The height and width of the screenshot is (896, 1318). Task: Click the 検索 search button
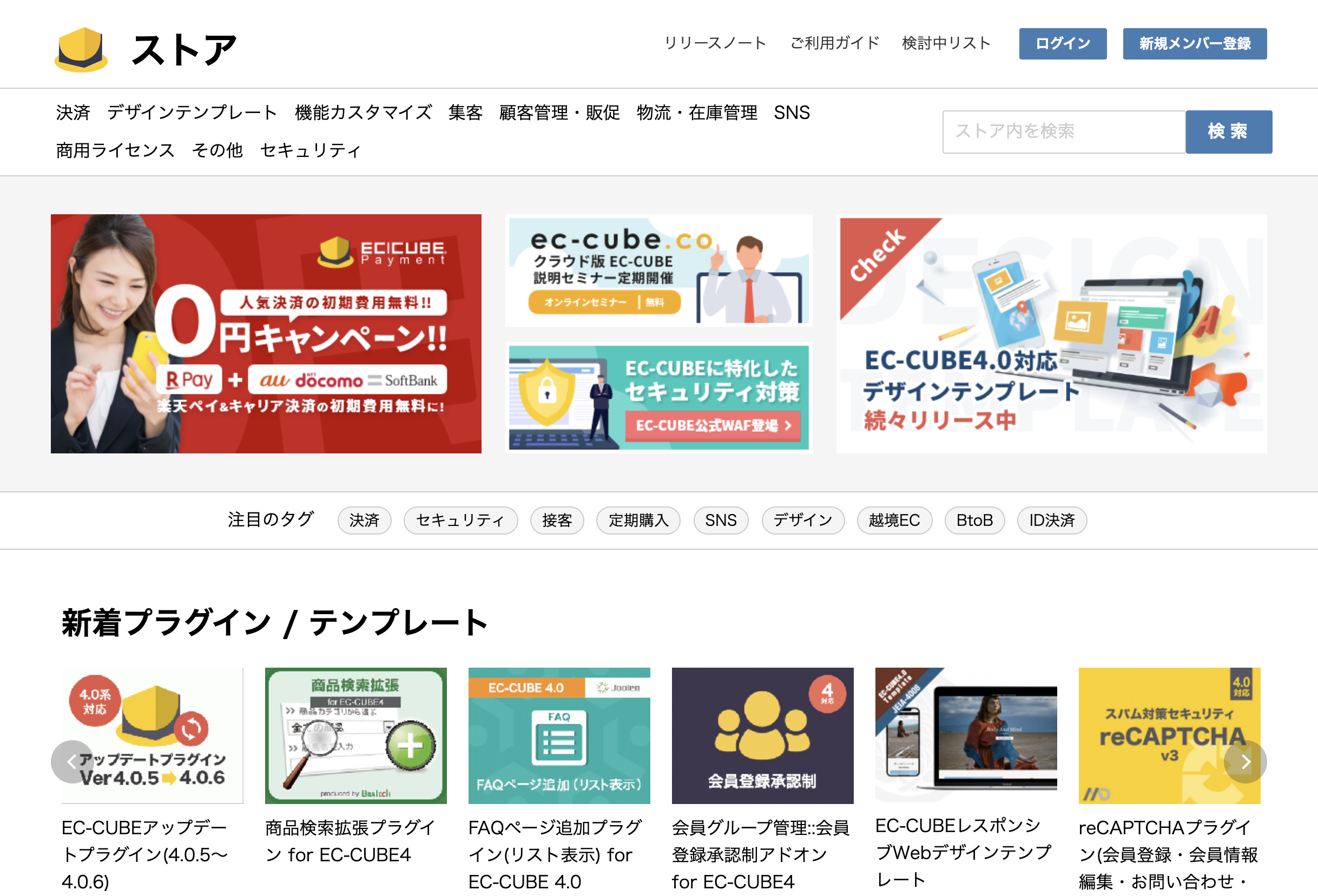(x=1228, y=131)
